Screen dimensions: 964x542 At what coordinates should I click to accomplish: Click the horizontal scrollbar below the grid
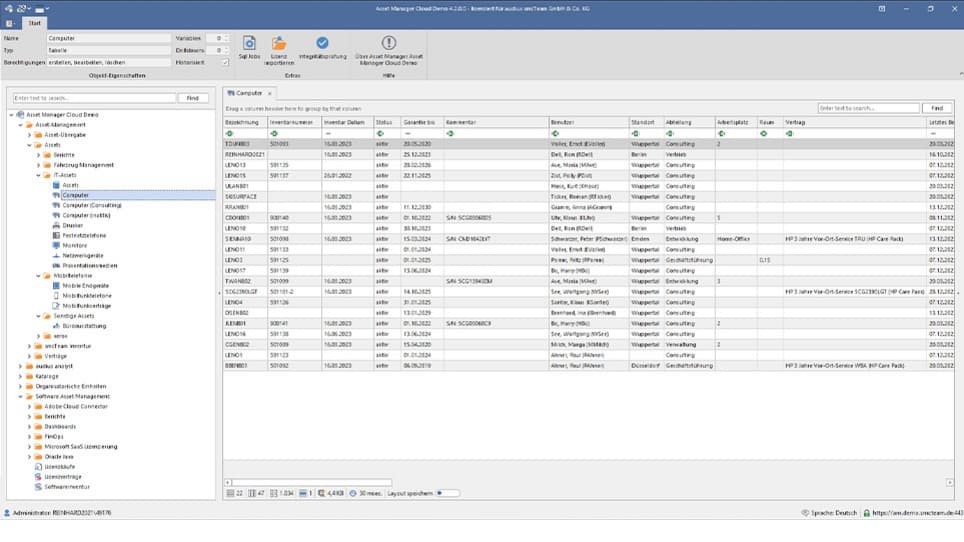click(312, 482)
